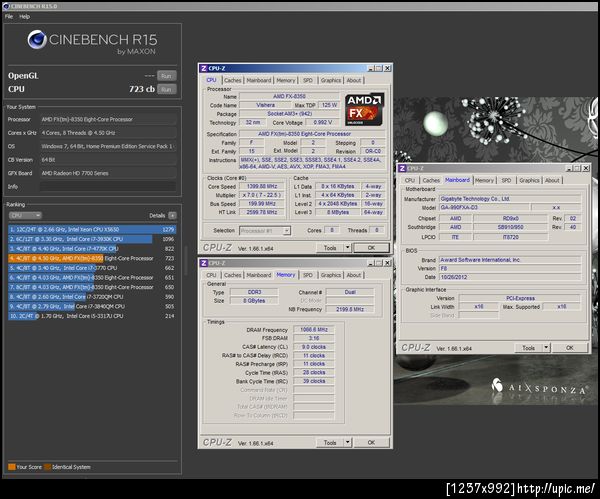Switch to Graphics tab in top CPU-Z window
600x499 pixels.
tap(331, 80)
